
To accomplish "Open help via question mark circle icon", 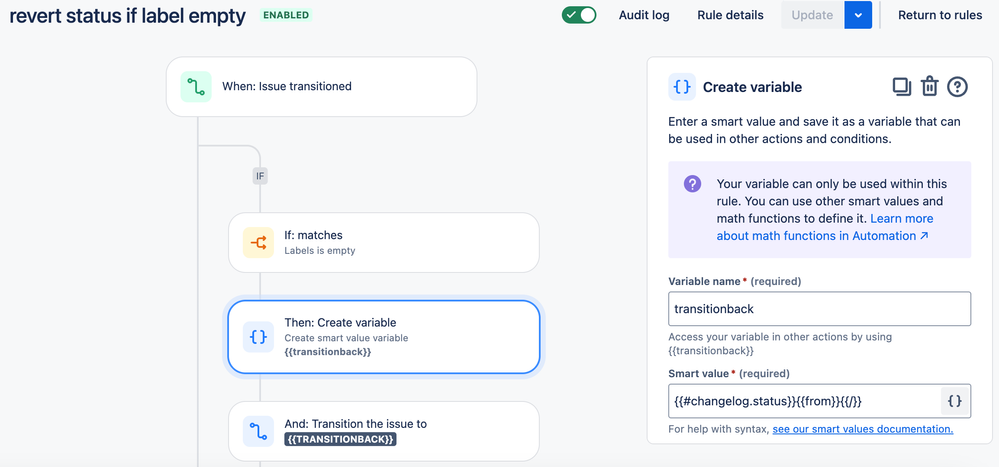I will [958, 87].
